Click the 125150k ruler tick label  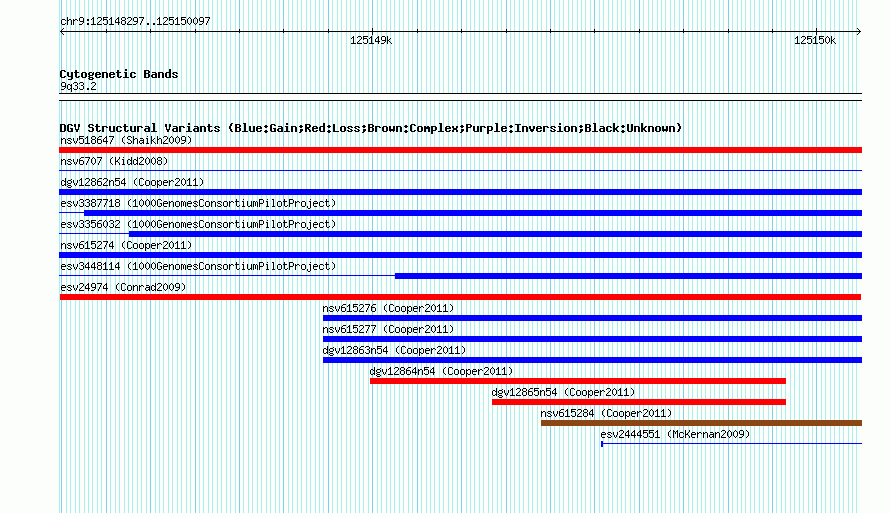coord(815,40)
